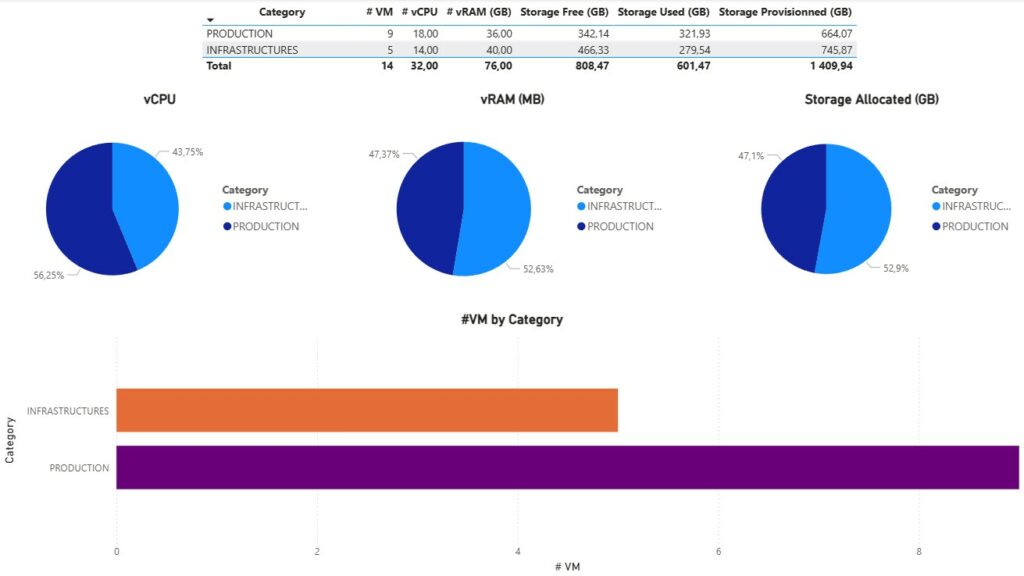
Task: Sort table by # vCPU column header
Action: point(419,12)
